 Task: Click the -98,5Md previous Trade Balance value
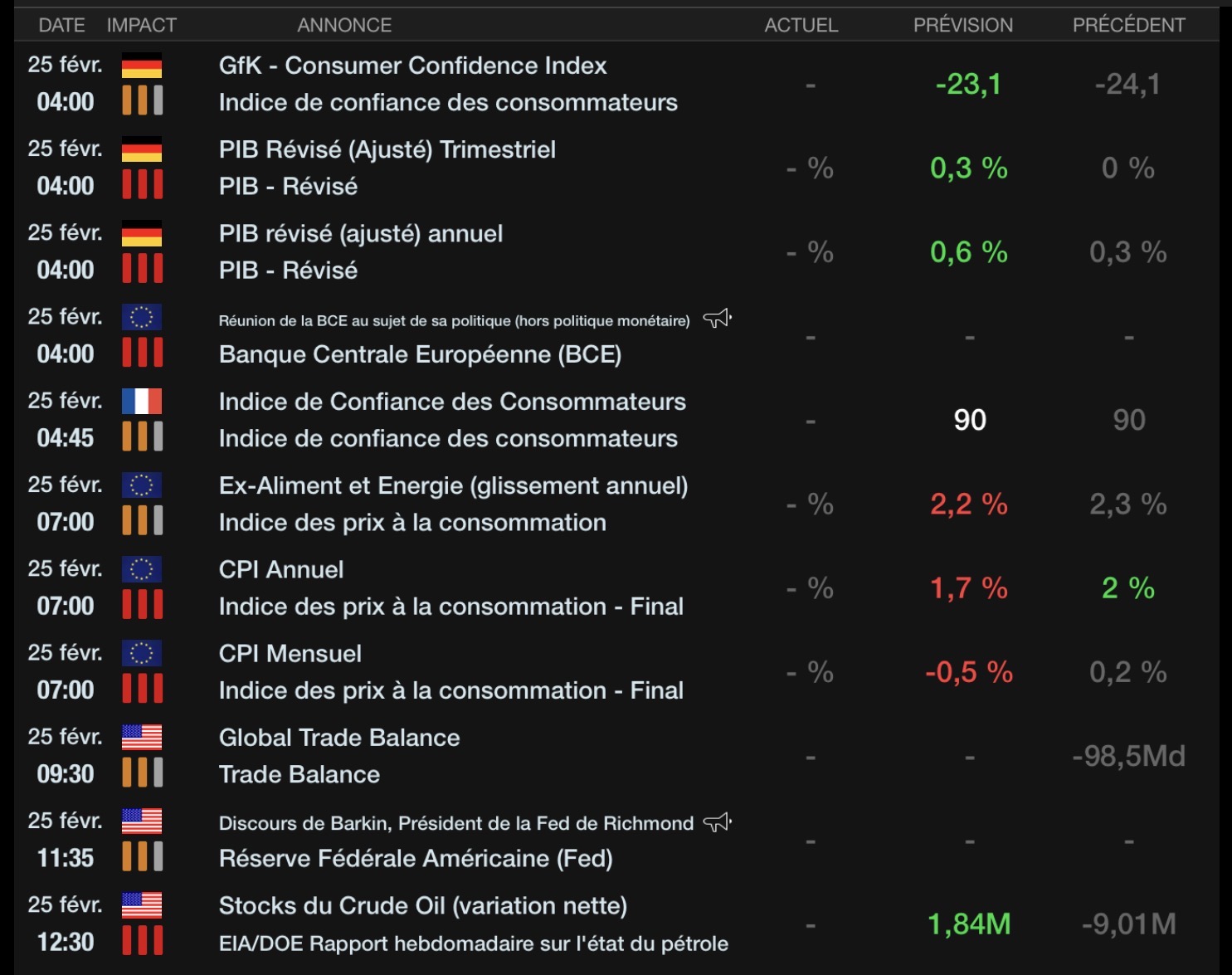1128,756
